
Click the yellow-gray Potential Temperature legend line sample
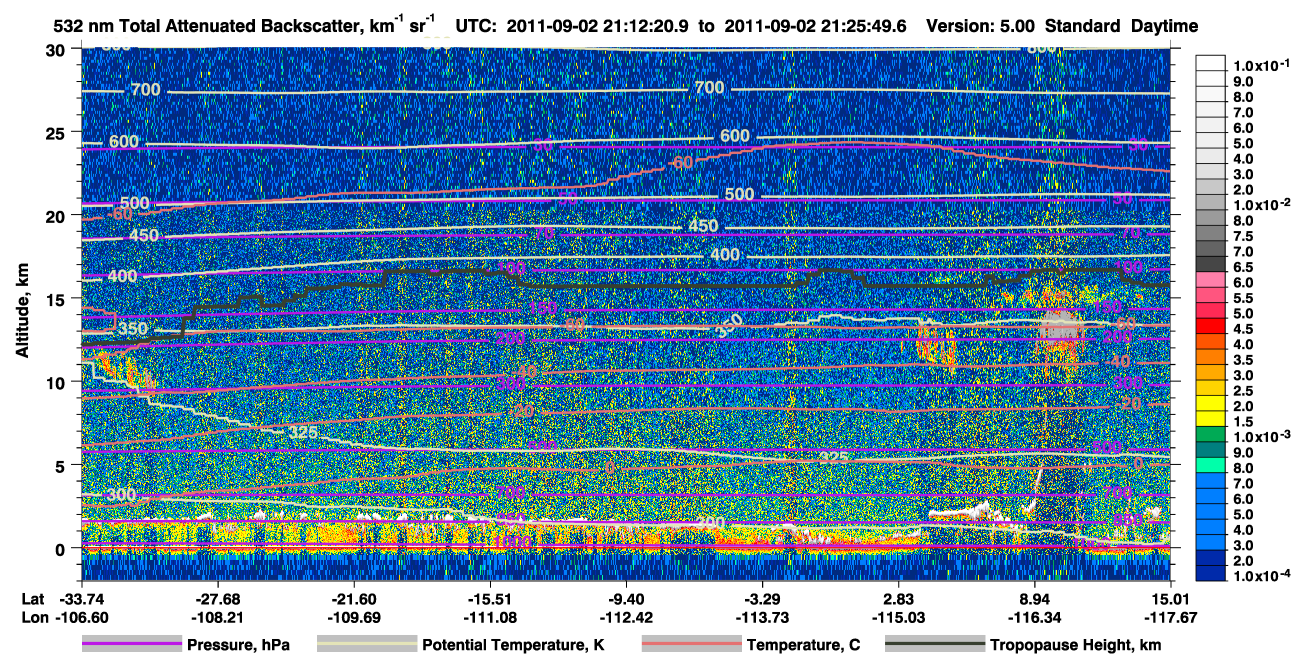[366, 645]
